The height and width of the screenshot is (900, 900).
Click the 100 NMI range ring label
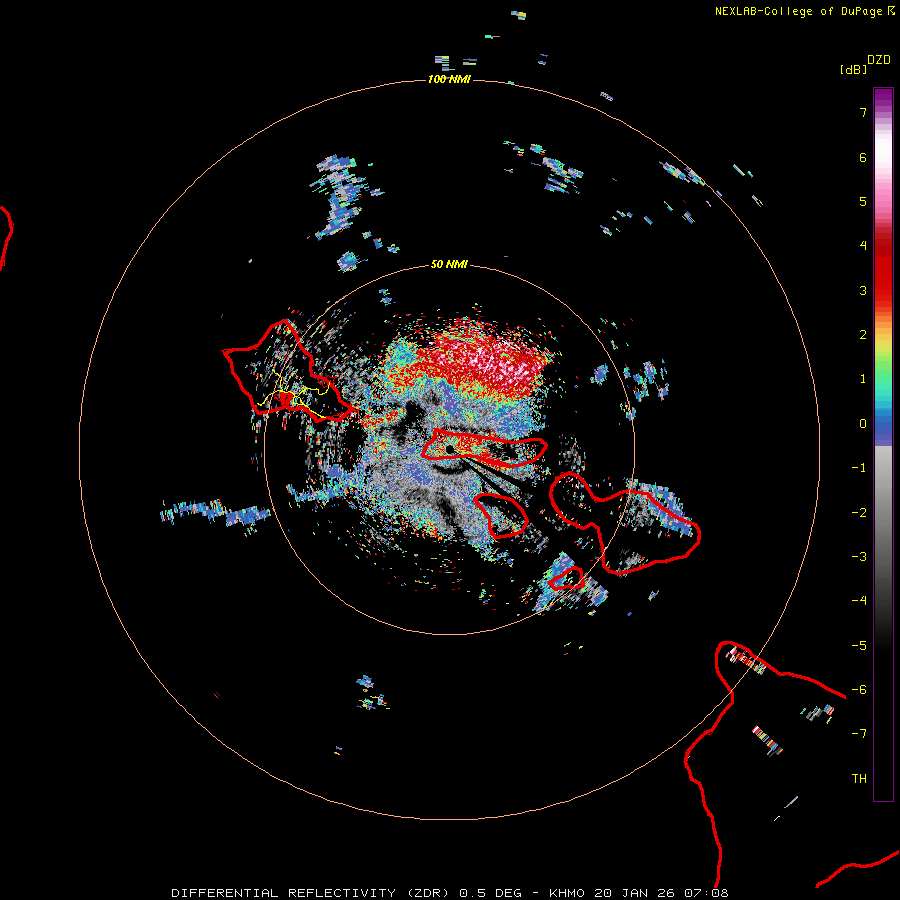(x=449, y=79)
